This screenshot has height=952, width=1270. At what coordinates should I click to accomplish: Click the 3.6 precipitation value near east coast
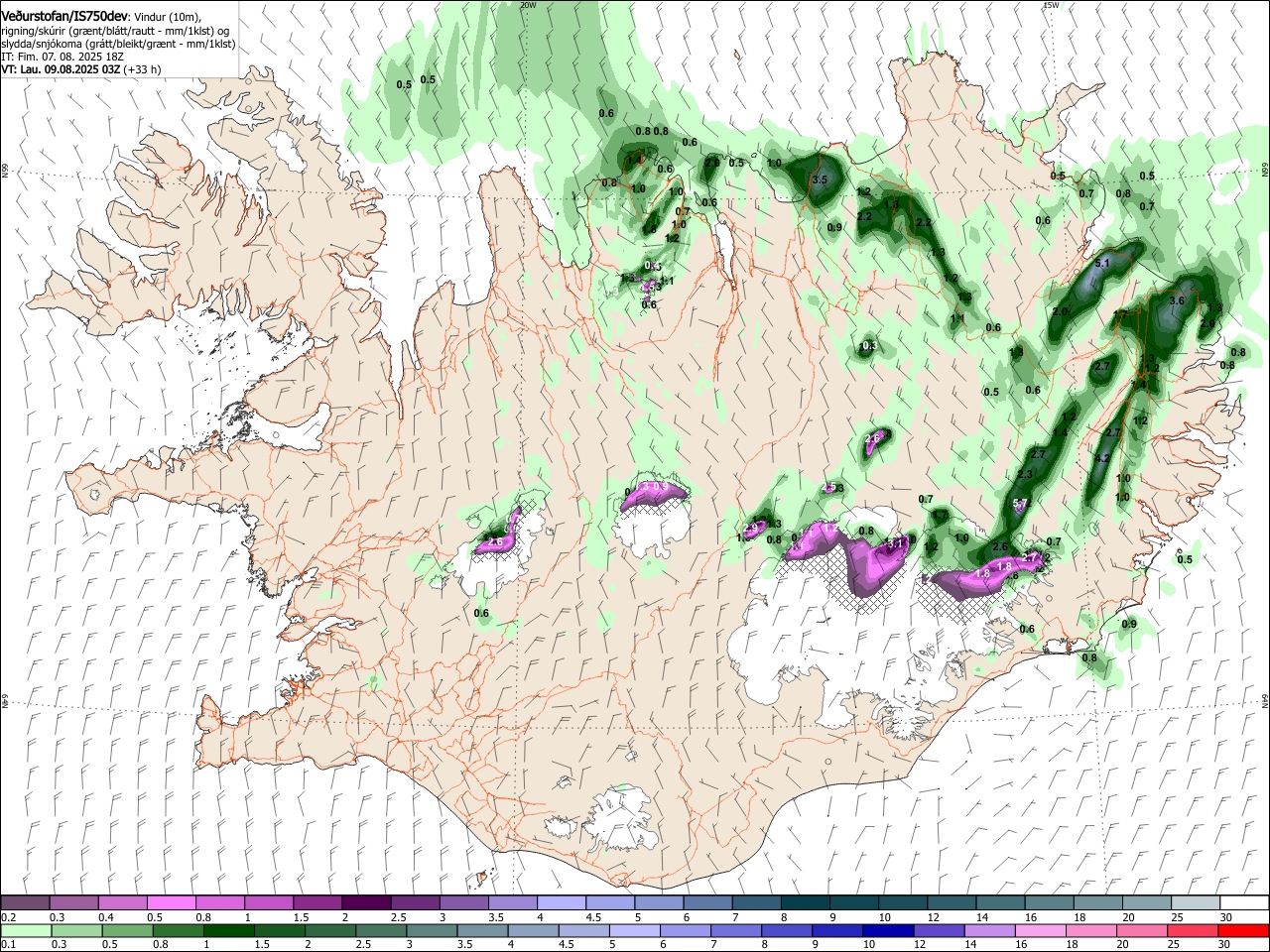[1178, 299]
